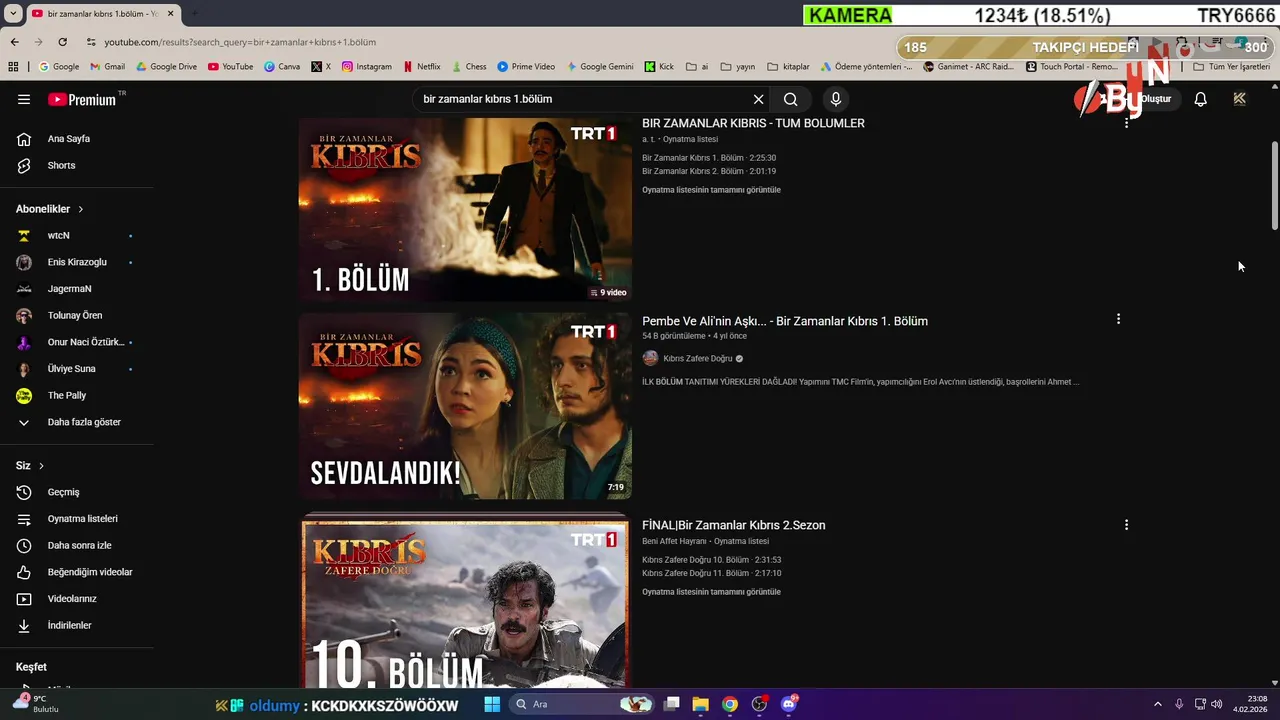Start voice search with the microphone
This screenshot has height=720, width=1280.
tap(836, 99)
